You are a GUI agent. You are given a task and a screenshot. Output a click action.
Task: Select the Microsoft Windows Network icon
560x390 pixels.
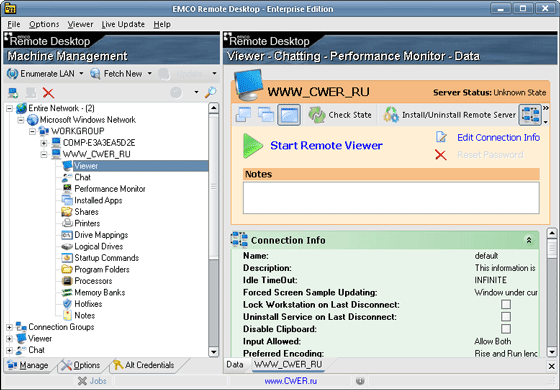point(32,120)
